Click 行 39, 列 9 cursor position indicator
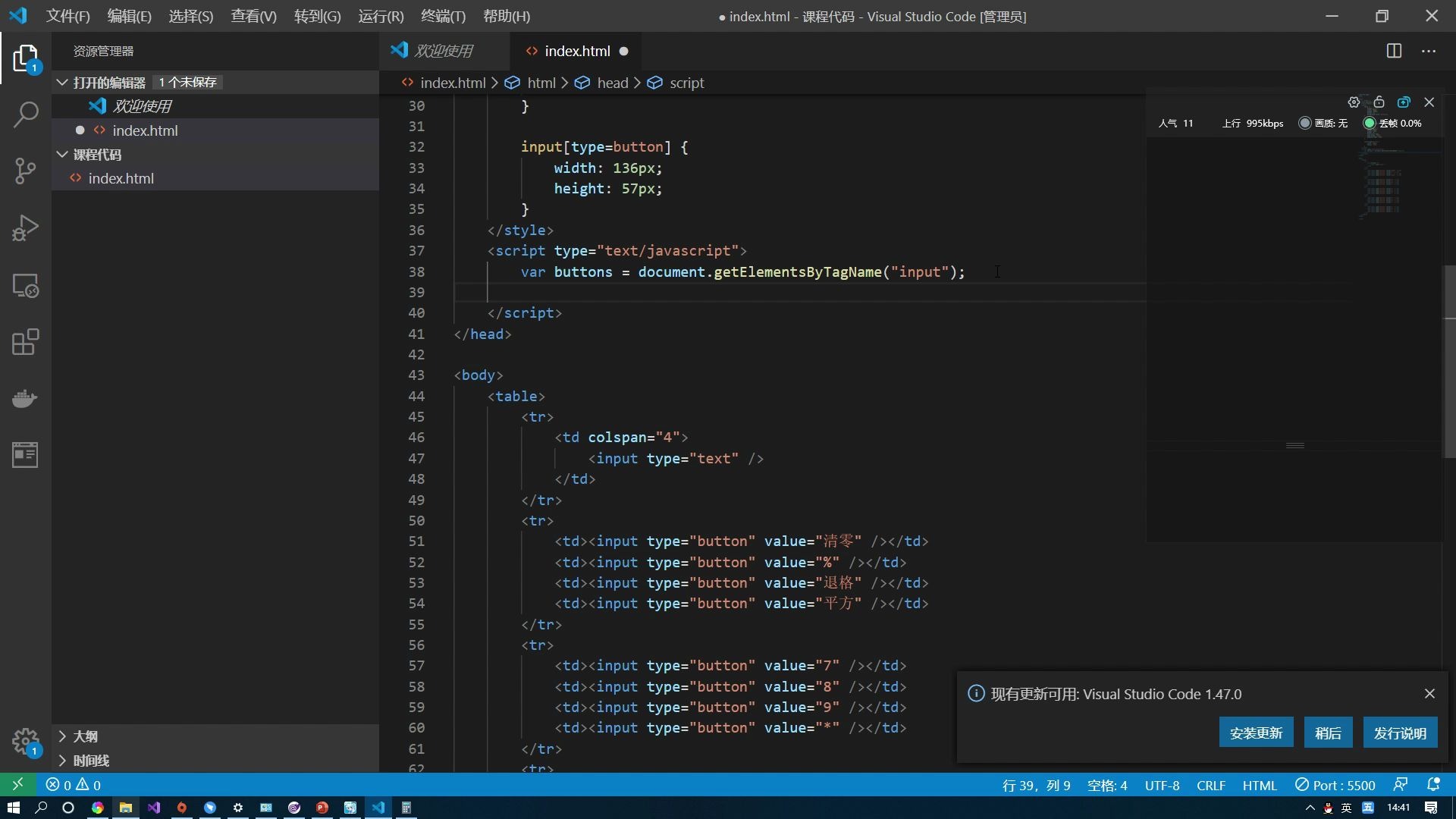The width and height of the screenshot is (1456, 819). (1036, 785)
